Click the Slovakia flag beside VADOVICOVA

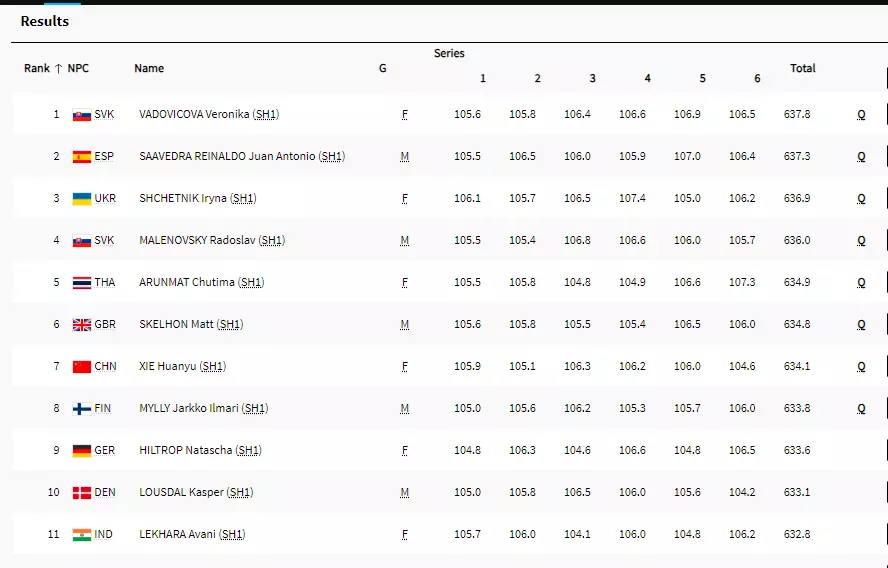(81, 115)
